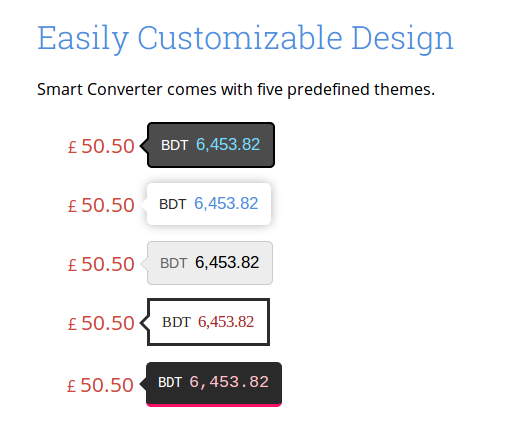Click BDT label in the outlined tooltip
The height and width of the screenshot is (426, 505).
coord(176,322)
